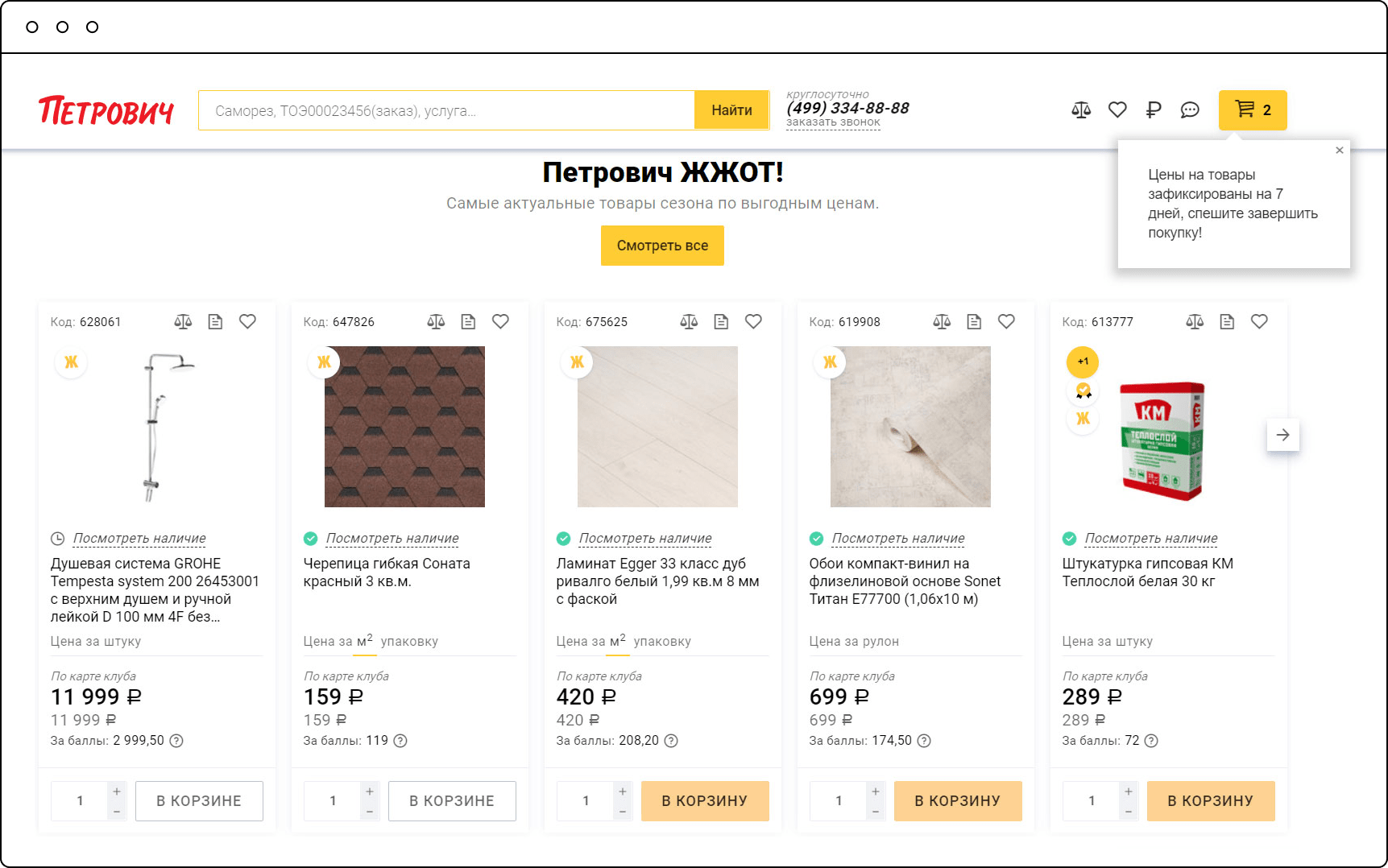Select price per м² for Ламинат Egger
1388x868 pixels.
(618, 641)
